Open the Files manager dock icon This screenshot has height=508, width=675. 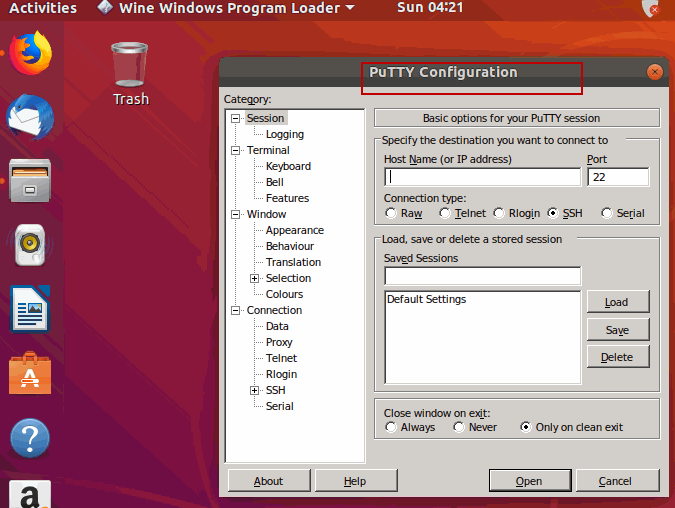pos(30,181)
